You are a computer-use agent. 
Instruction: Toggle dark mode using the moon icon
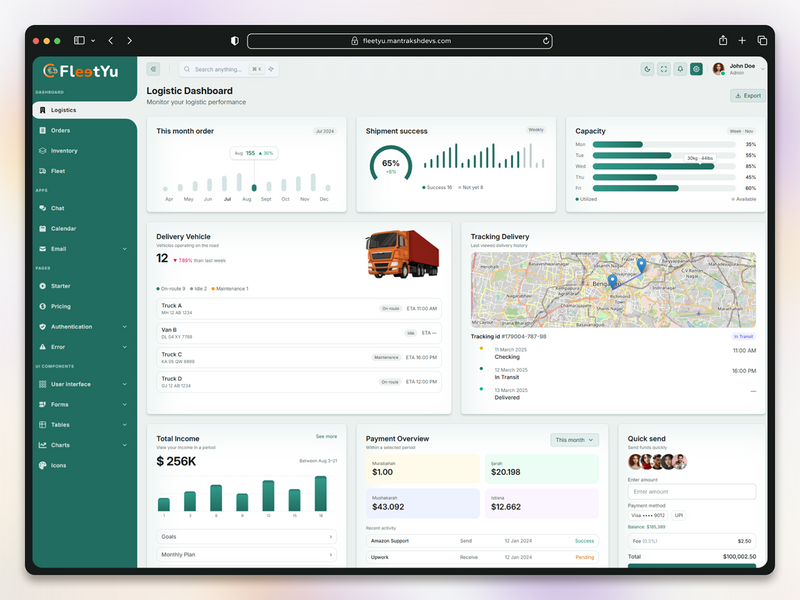pos(648,69)
